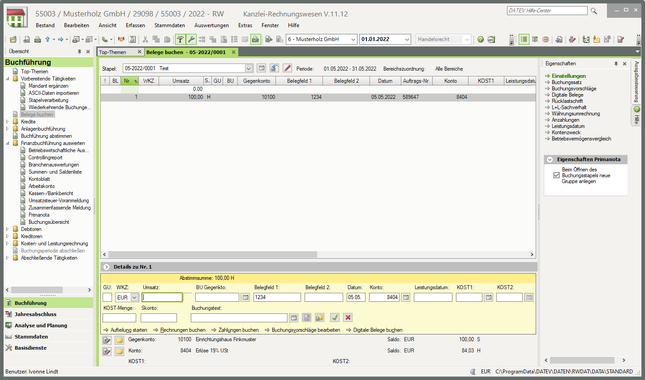Collapse Finanzbuchführung auswerten tree node
The height and width of the screenshot is (380, 645).
(7, 143)
